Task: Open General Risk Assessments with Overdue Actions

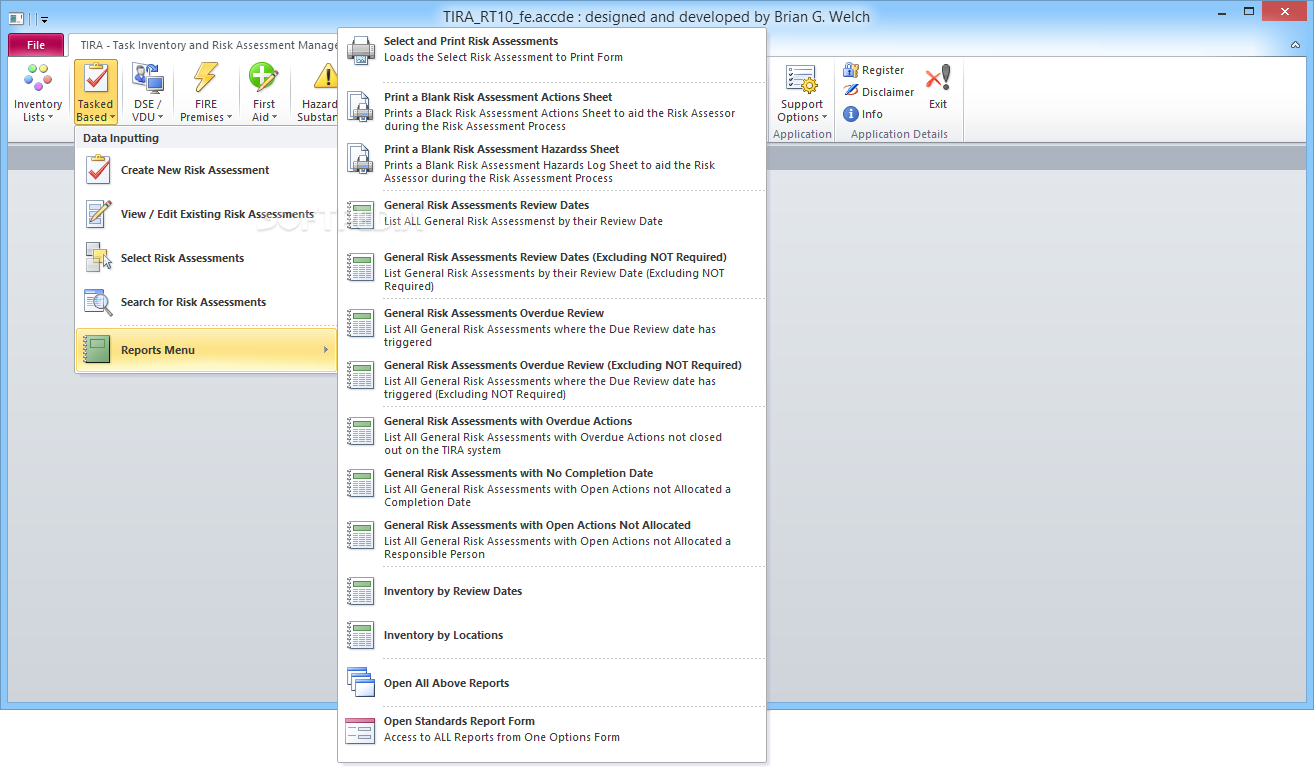Action: click(x=552, y=435)
